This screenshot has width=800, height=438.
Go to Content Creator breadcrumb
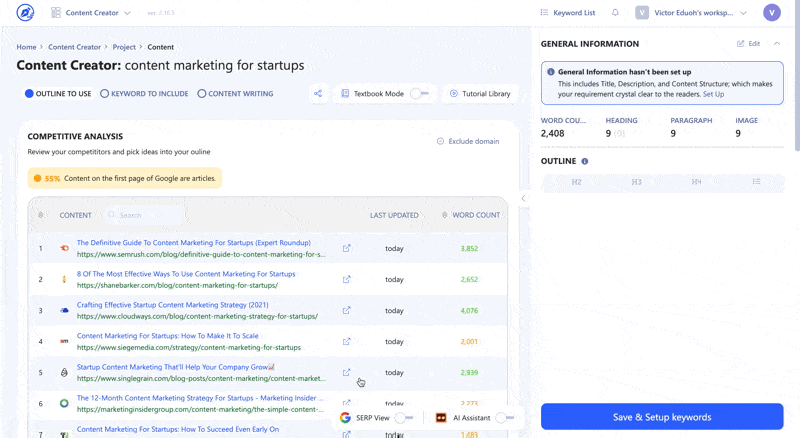74,47
